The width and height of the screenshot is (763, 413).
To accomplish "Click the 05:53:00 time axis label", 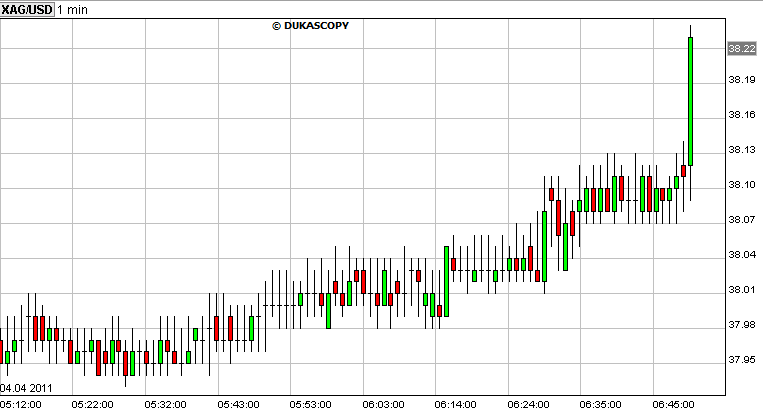I will pos(310,404).
